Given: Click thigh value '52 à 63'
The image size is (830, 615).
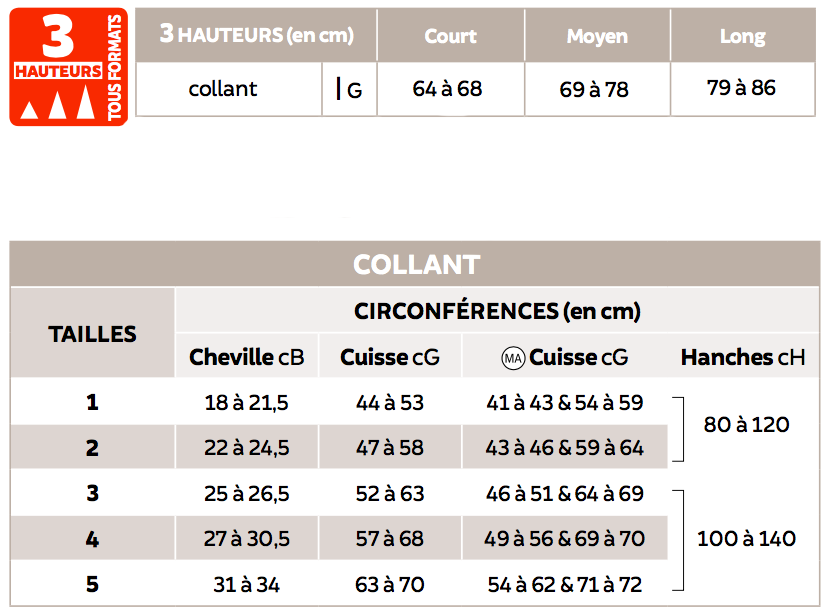Looking at the screenshot, I should tap(390, 494).
